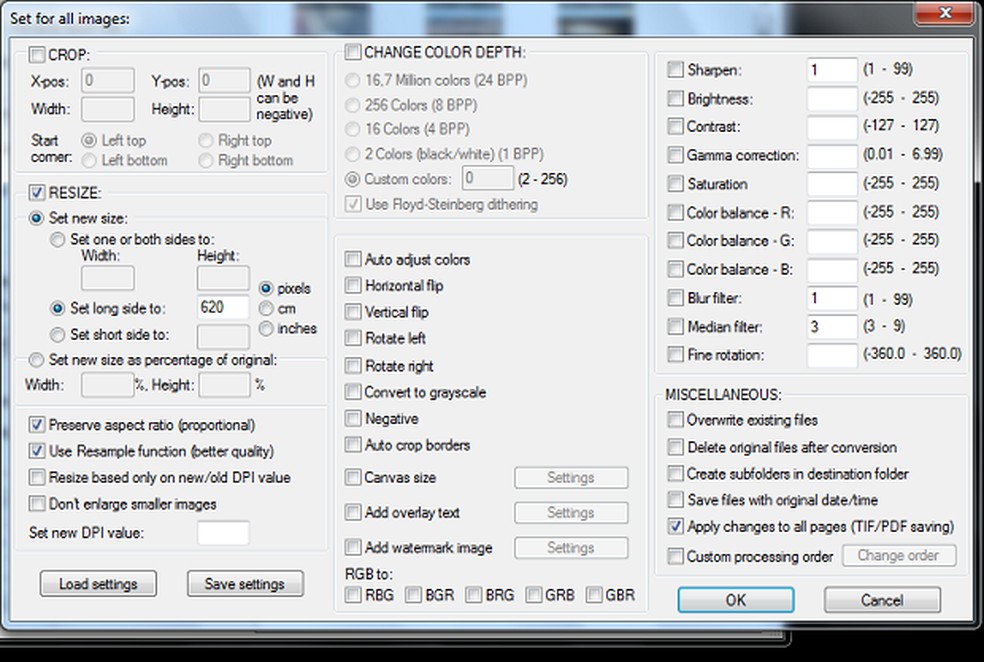Image resolution: width=984 pixels, height=662 pixels.
Task: Choose cm as the resize unit
Action: click(x=266, y=309)
